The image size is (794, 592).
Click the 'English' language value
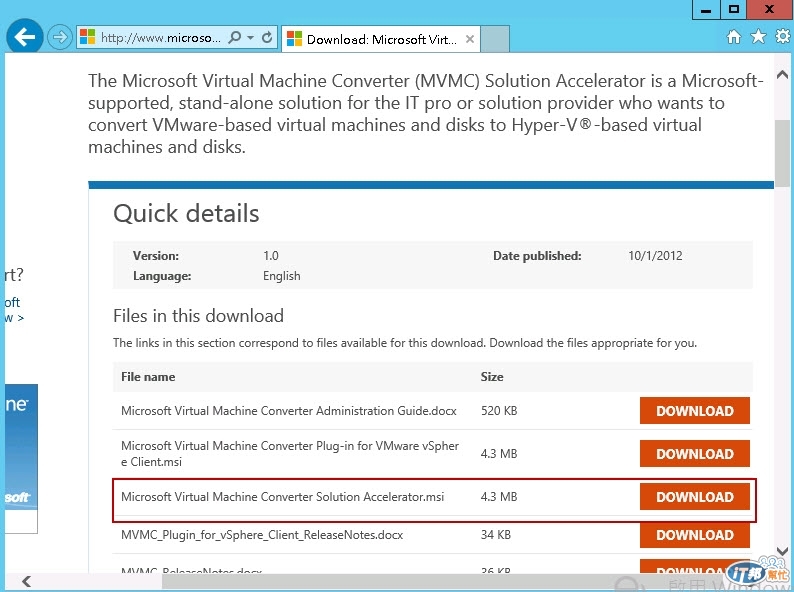coord(282,276)
